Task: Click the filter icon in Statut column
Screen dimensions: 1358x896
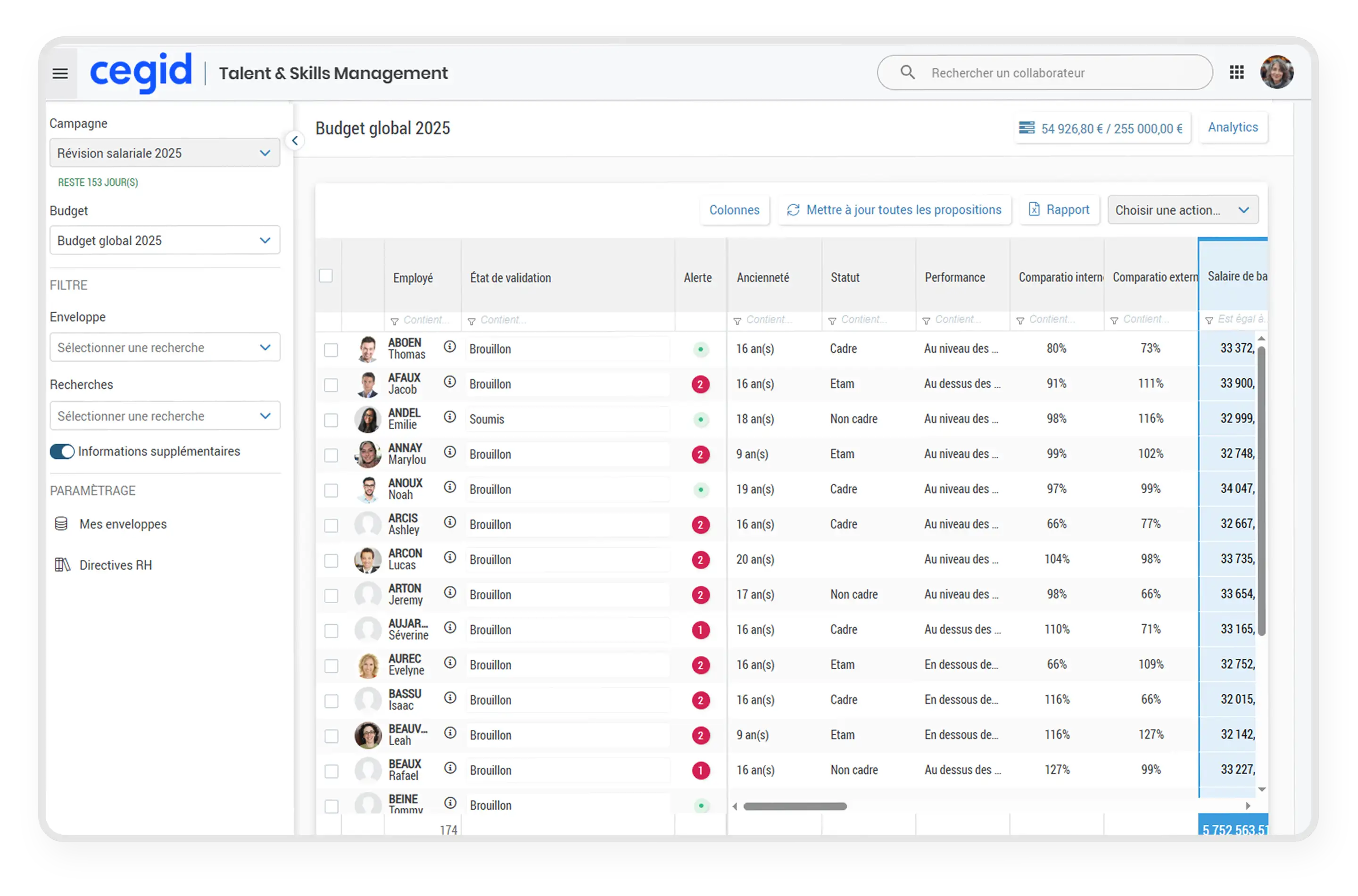Action: [x=832, y=321]
